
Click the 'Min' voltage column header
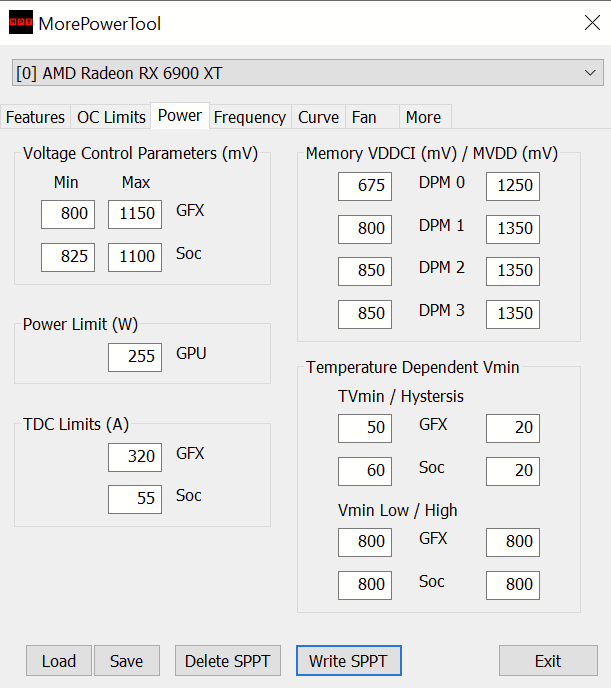click(x=66, y=182)
